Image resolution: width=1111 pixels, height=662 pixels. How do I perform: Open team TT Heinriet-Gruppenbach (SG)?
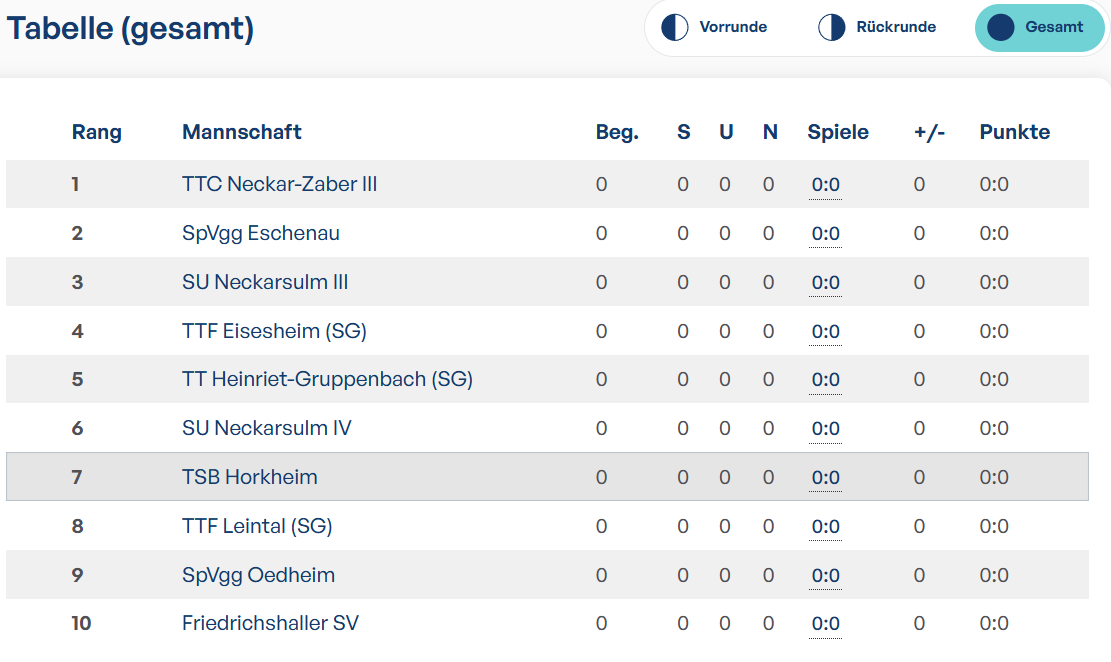(327, 379)
